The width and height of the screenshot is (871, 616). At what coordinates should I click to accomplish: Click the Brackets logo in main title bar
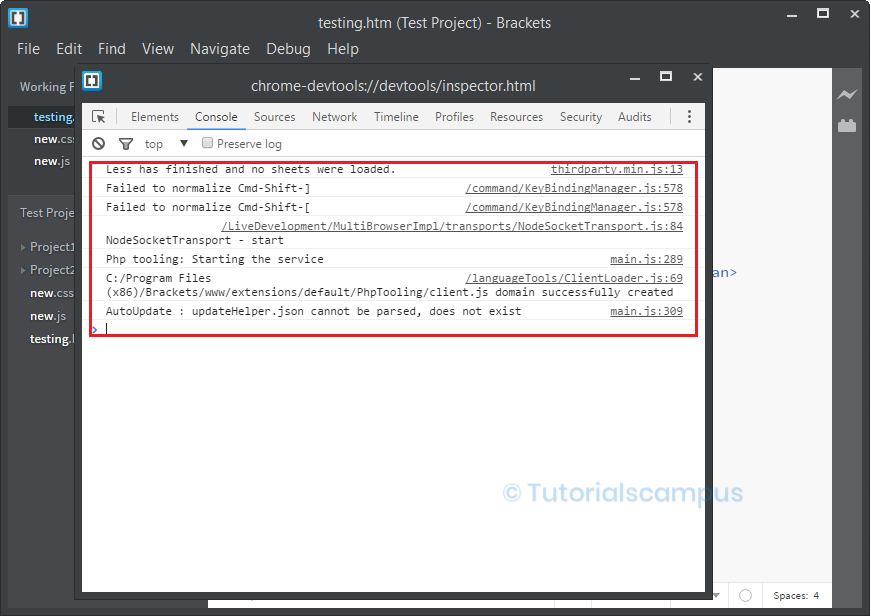pyautogui.click(x=18, y=18)
